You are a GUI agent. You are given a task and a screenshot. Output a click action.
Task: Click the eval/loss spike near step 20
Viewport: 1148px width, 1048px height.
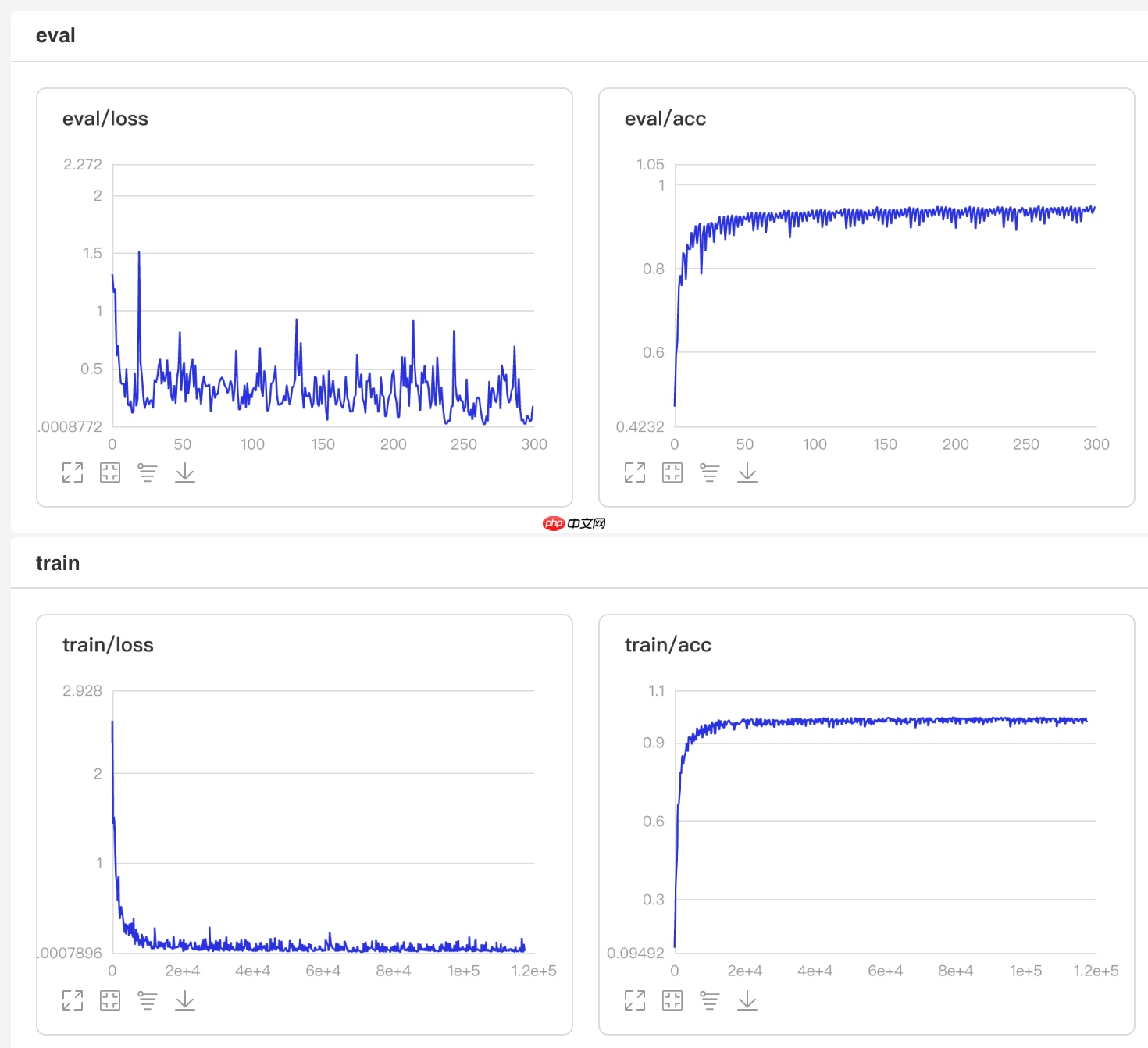click(139, 253)
